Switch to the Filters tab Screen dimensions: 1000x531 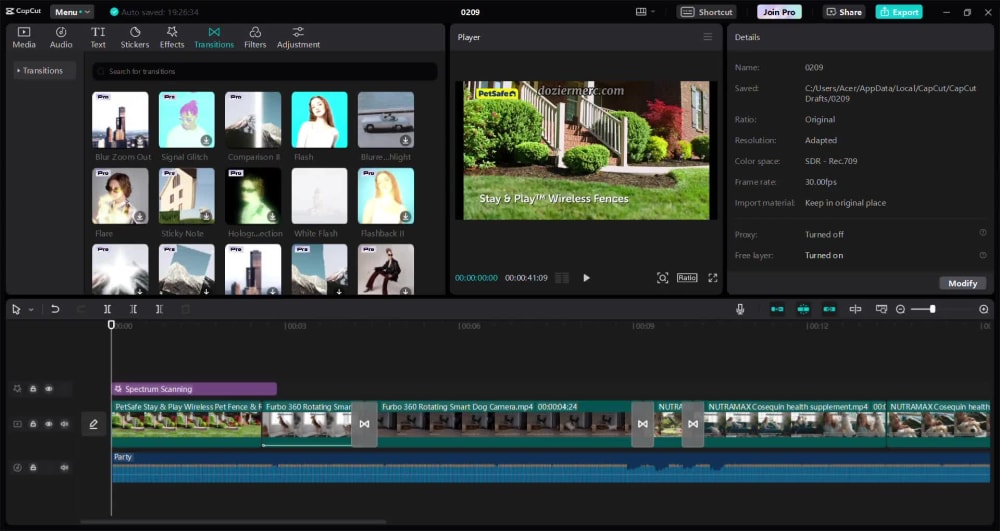click(255, 38)
